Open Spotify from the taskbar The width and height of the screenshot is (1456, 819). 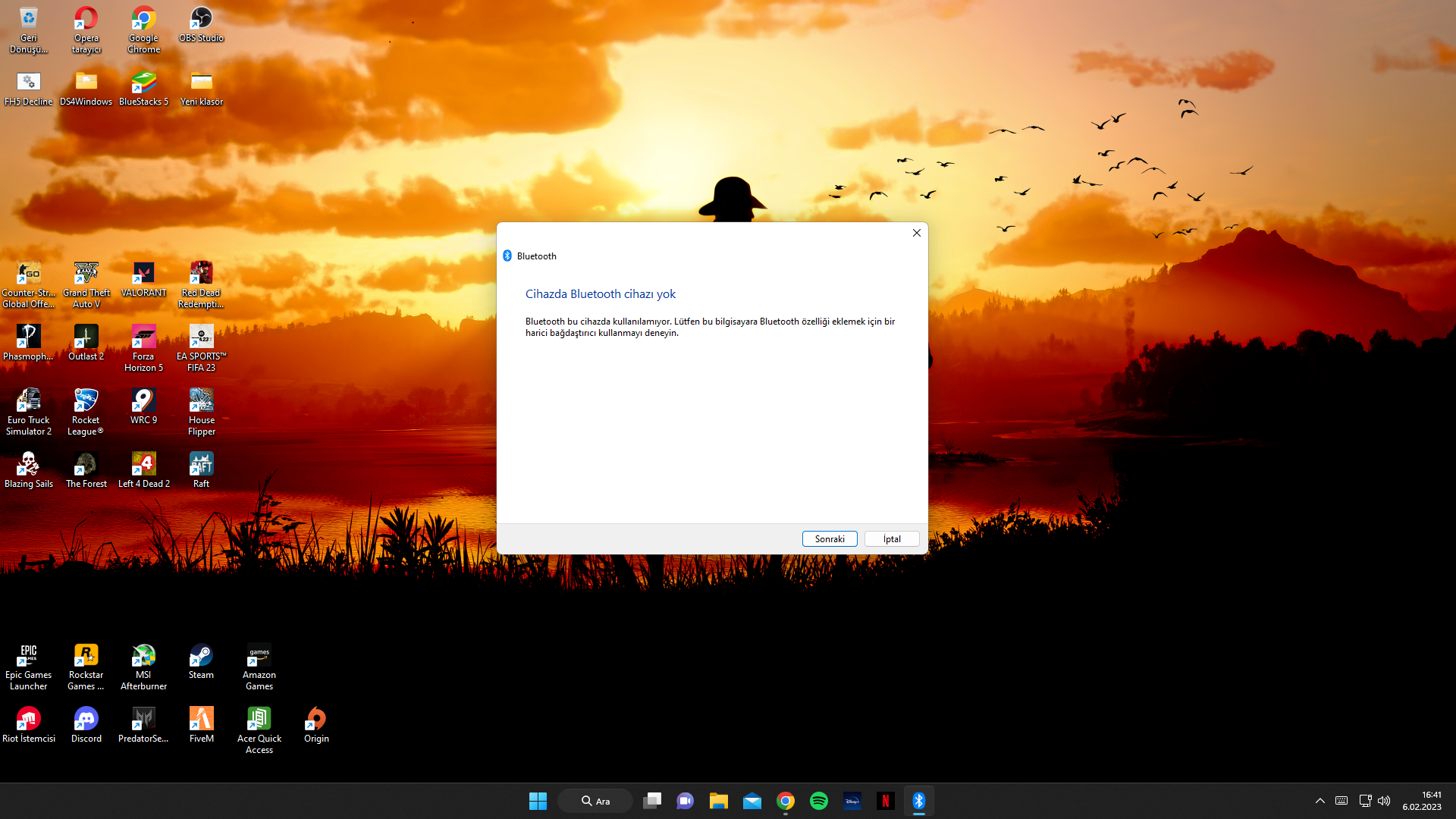819,801
